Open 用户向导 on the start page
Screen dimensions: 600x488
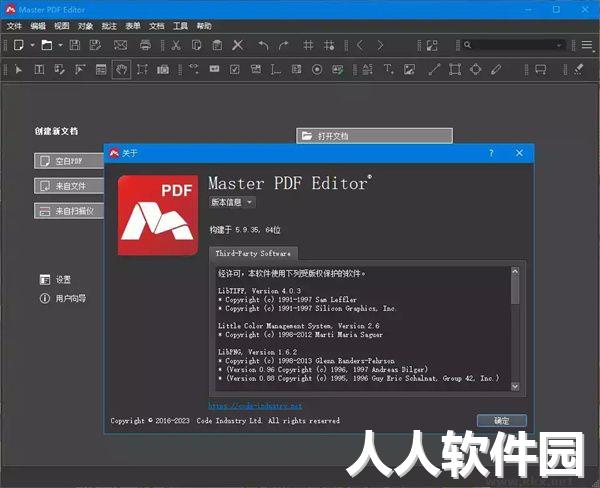pyautogui.click(x=63, y=298)
